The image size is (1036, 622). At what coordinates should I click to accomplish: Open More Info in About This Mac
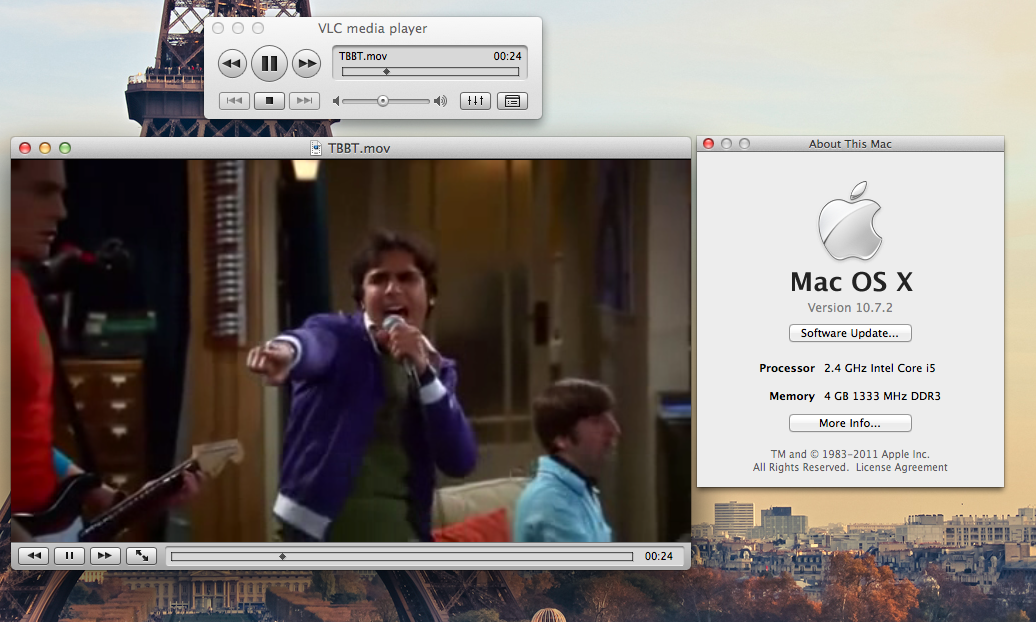(850, 423)
